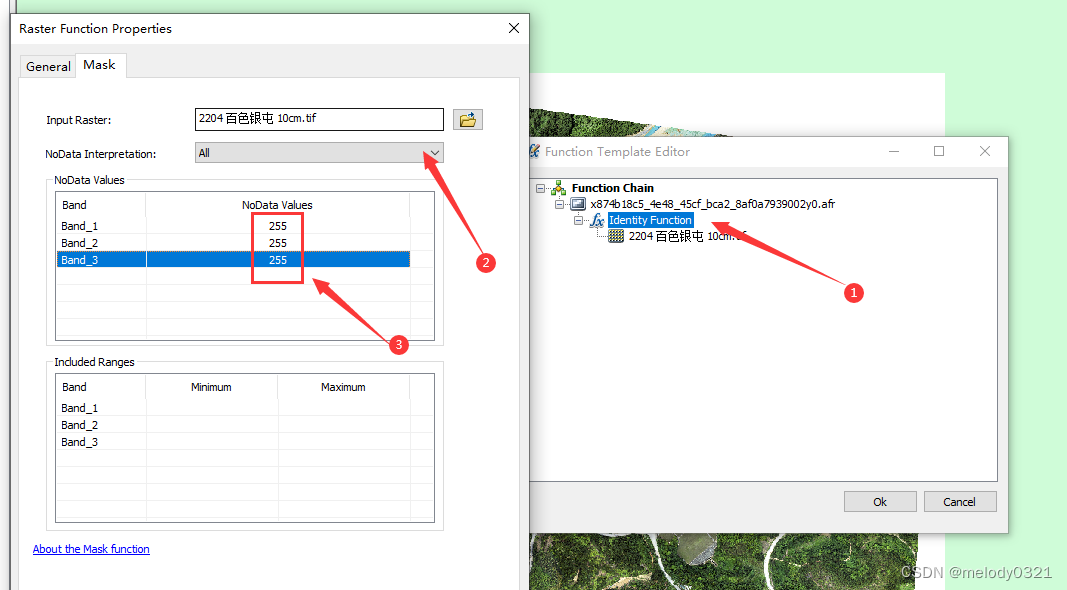Open the browse folder icon for Input Raster
Viewport: 1067px width, 590px height.
click(467, 120)
